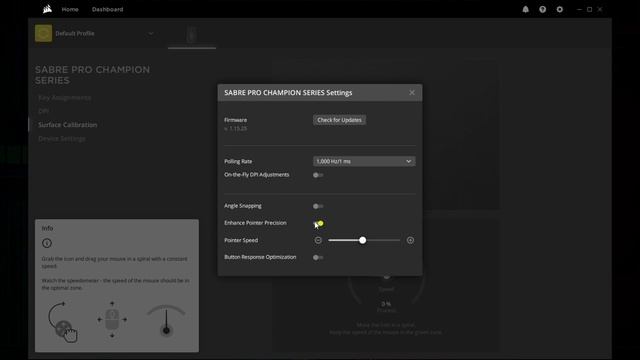This screenshot has height=360, width=640.
Task: Decrease pointer speed with minus icon
Action: (x=318, y=240)
